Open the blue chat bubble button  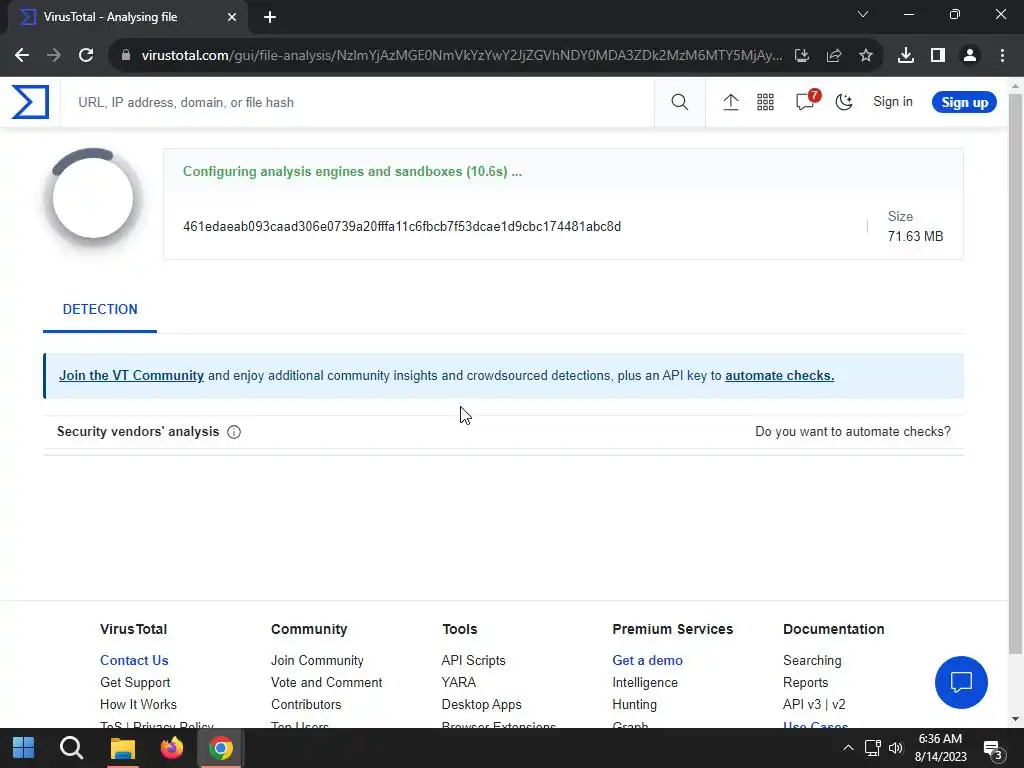(x=961, y=682)
